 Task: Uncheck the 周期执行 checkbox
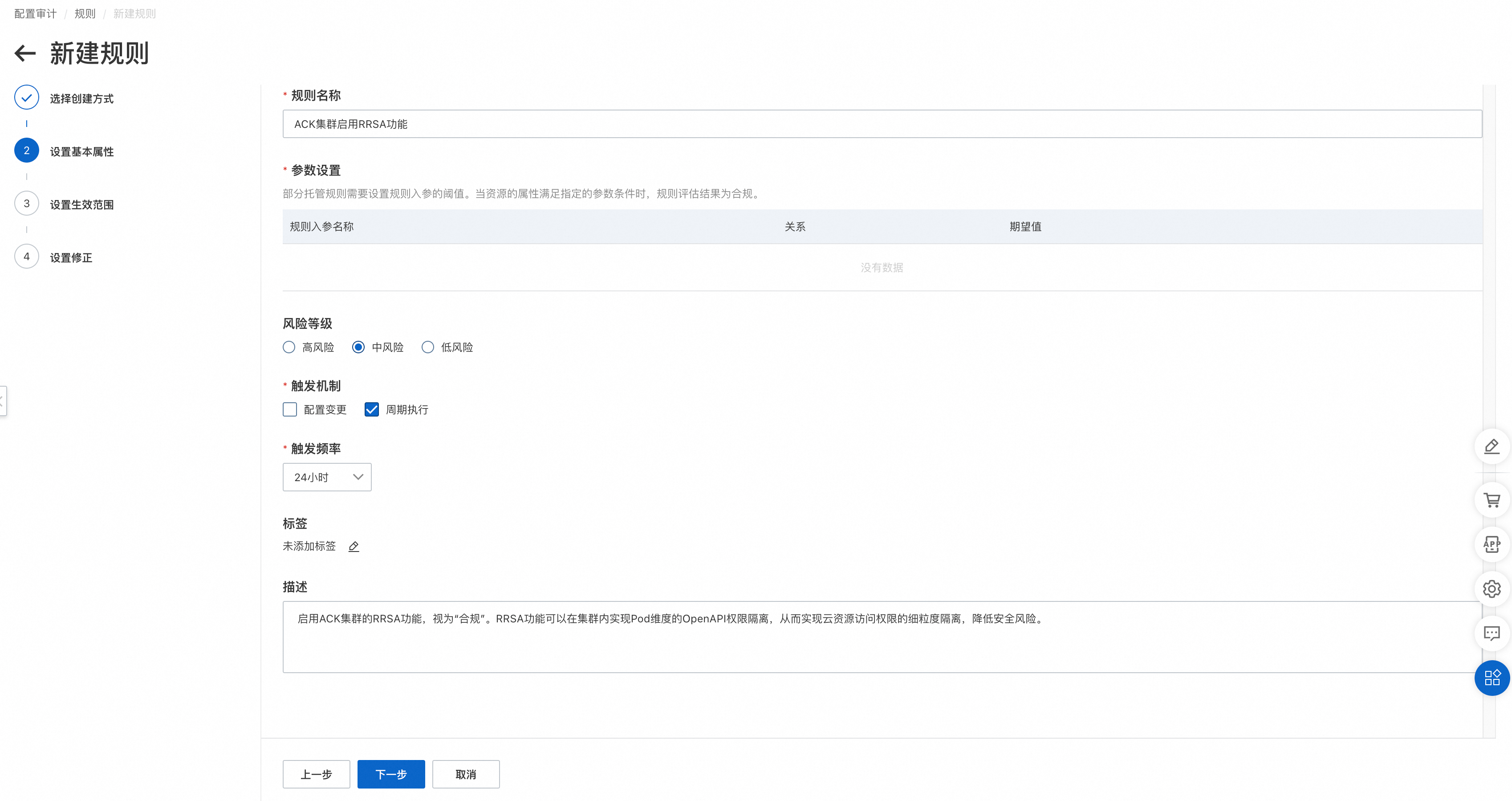pyautogui.click(x=371, y=409)
